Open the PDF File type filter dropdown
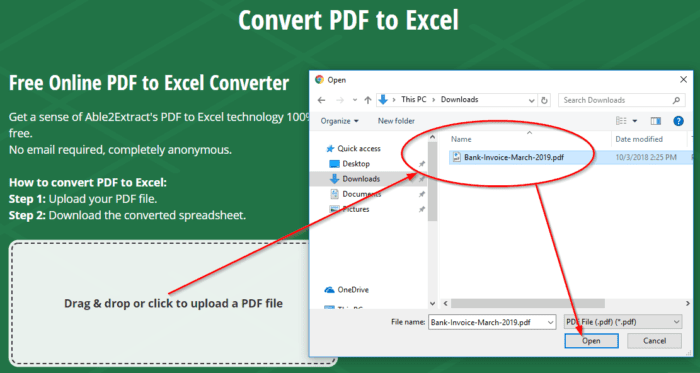 624,322
